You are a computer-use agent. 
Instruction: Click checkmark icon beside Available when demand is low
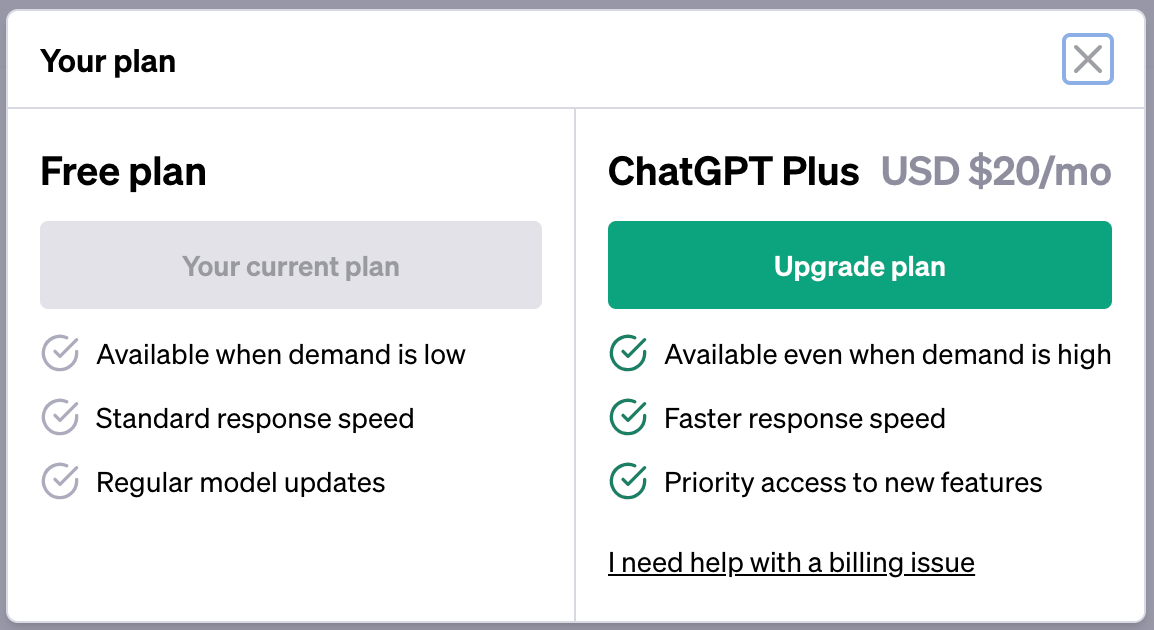[60, 354]
